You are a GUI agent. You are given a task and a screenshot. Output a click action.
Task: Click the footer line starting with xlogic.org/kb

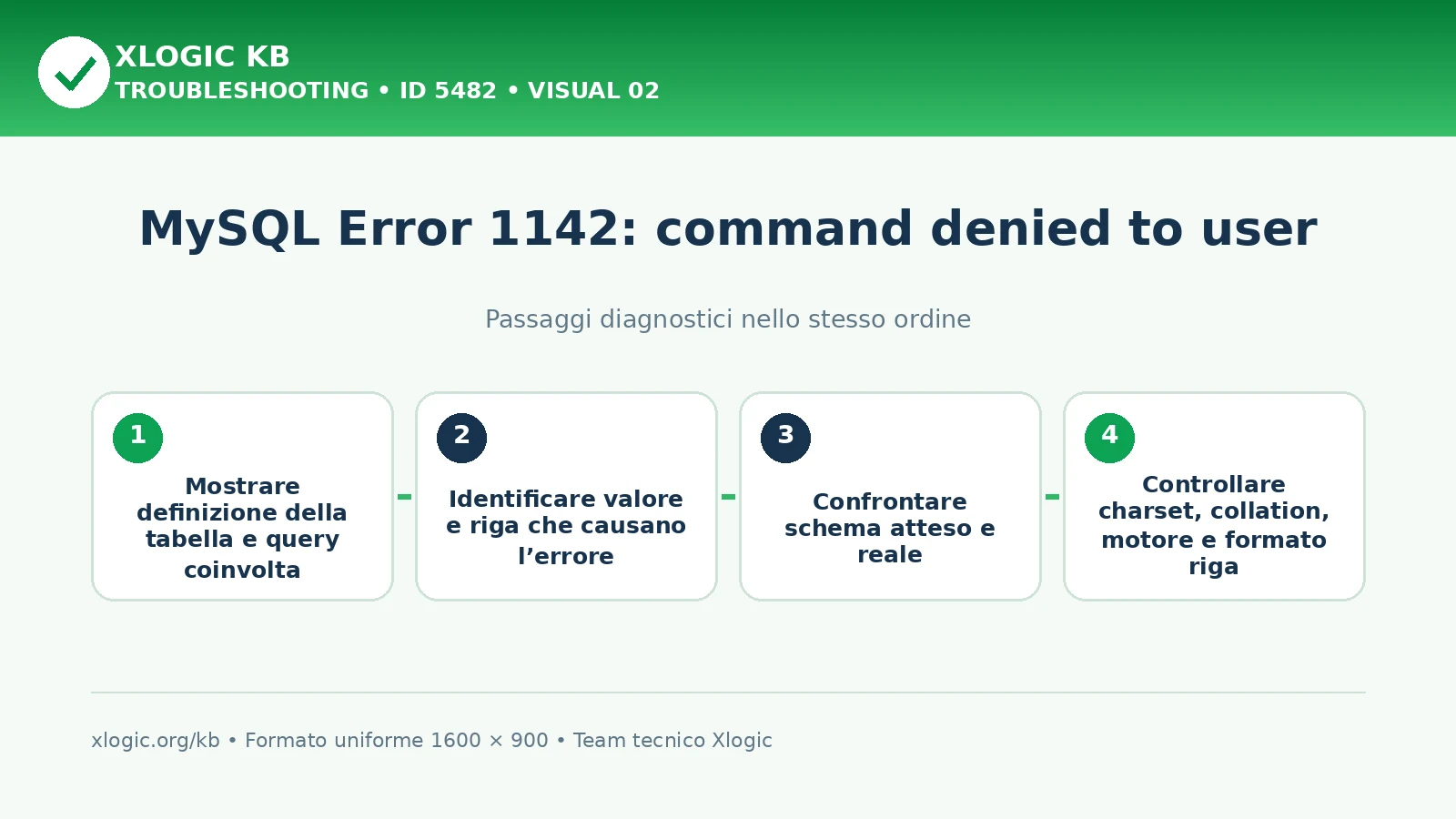(x=431, y=741)
